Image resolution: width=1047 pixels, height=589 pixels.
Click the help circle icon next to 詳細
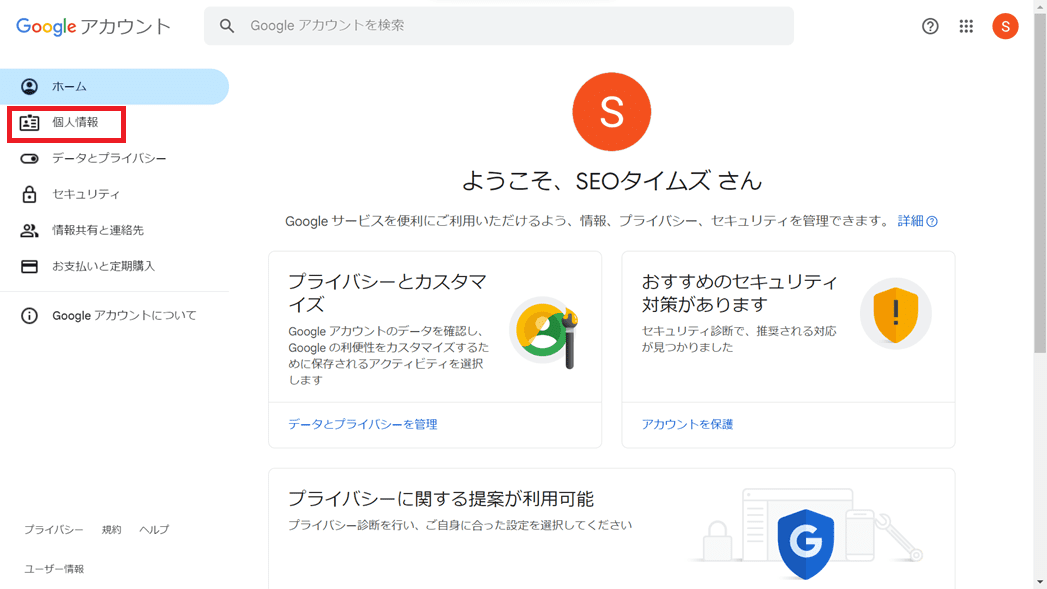point(932,222)
